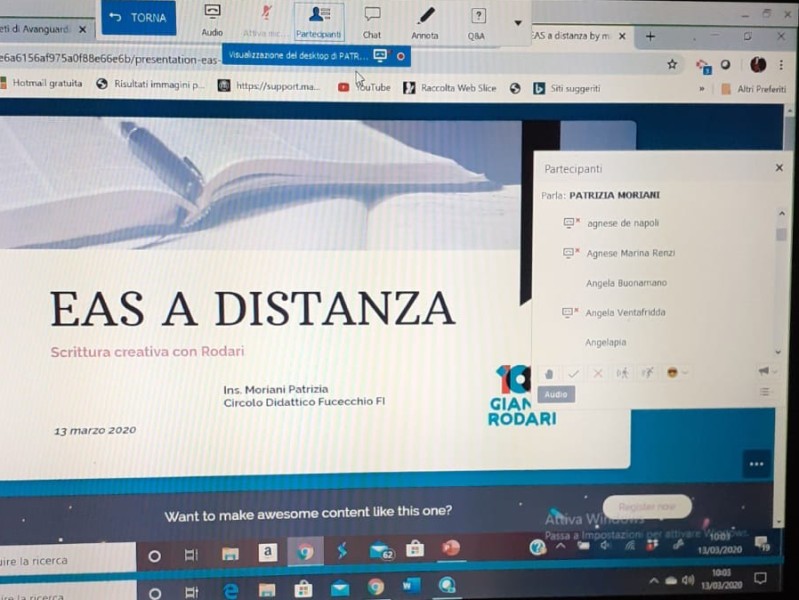Expand the meeting toolbar more-options arrow
799x600 pixels.
[x=517, y=22]
